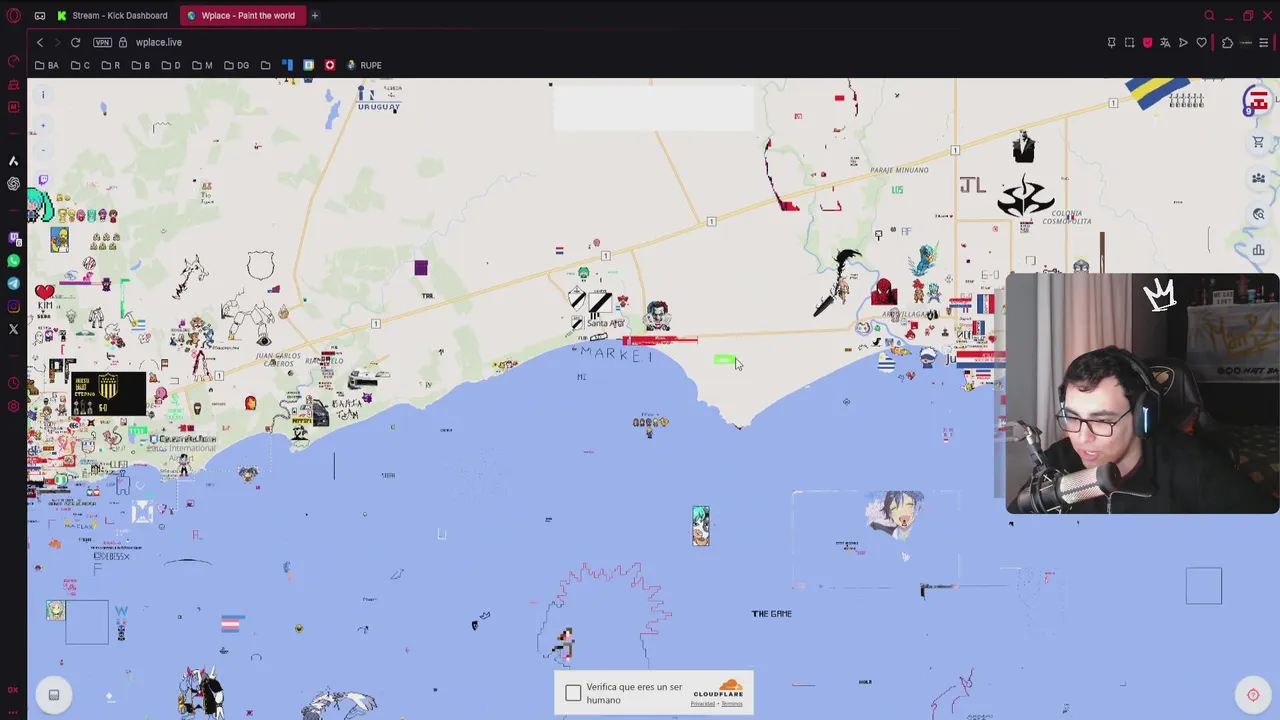Open the Easy Setup menu icon
The image size is (1280, 720).
click(x=1263, y=42)
